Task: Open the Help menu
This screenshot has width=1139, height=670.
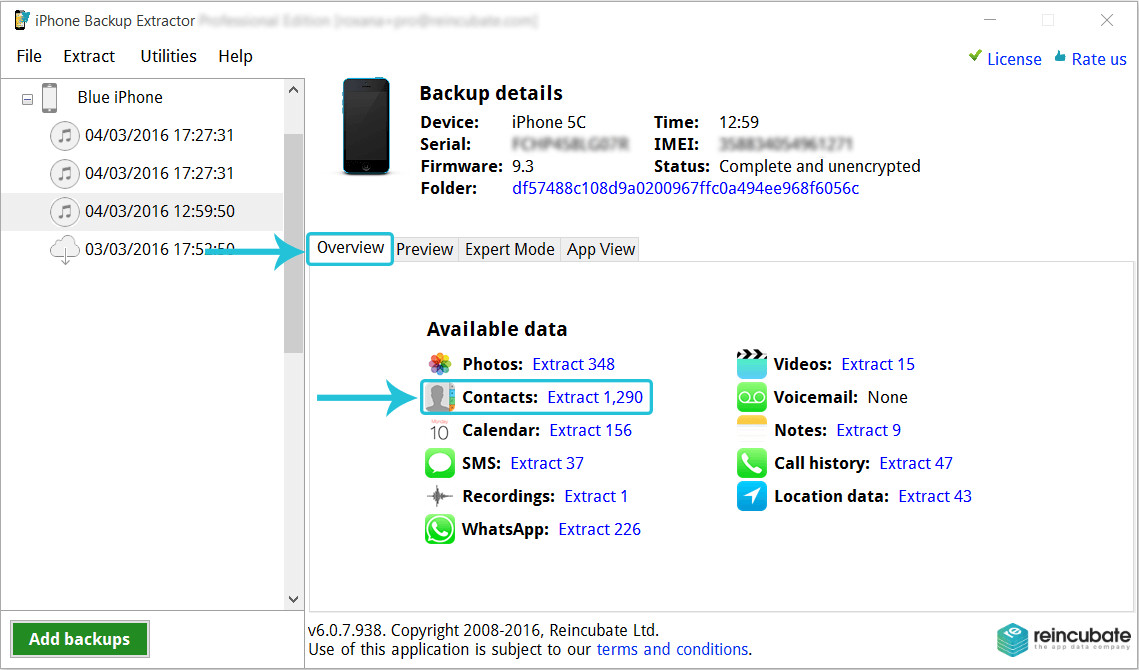Action: [235, 56]
